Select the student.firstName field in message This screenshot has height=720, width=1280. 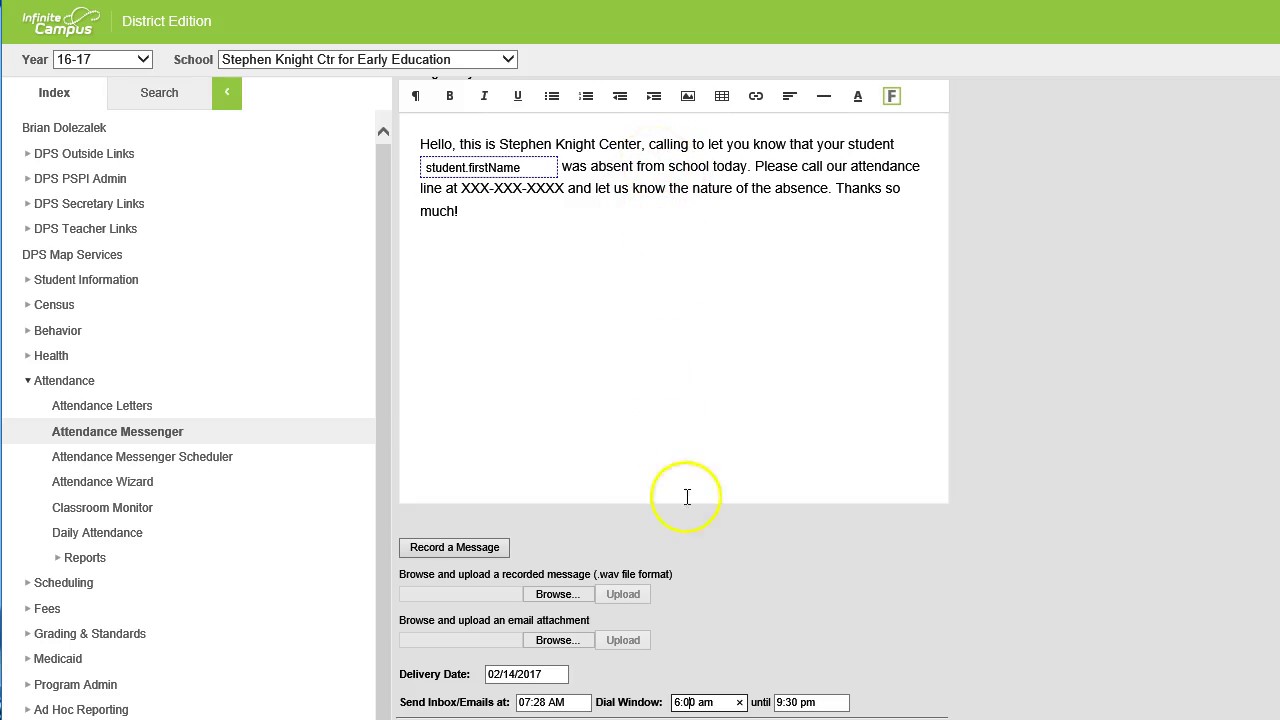pyautogui.click(x=489, y=167)
